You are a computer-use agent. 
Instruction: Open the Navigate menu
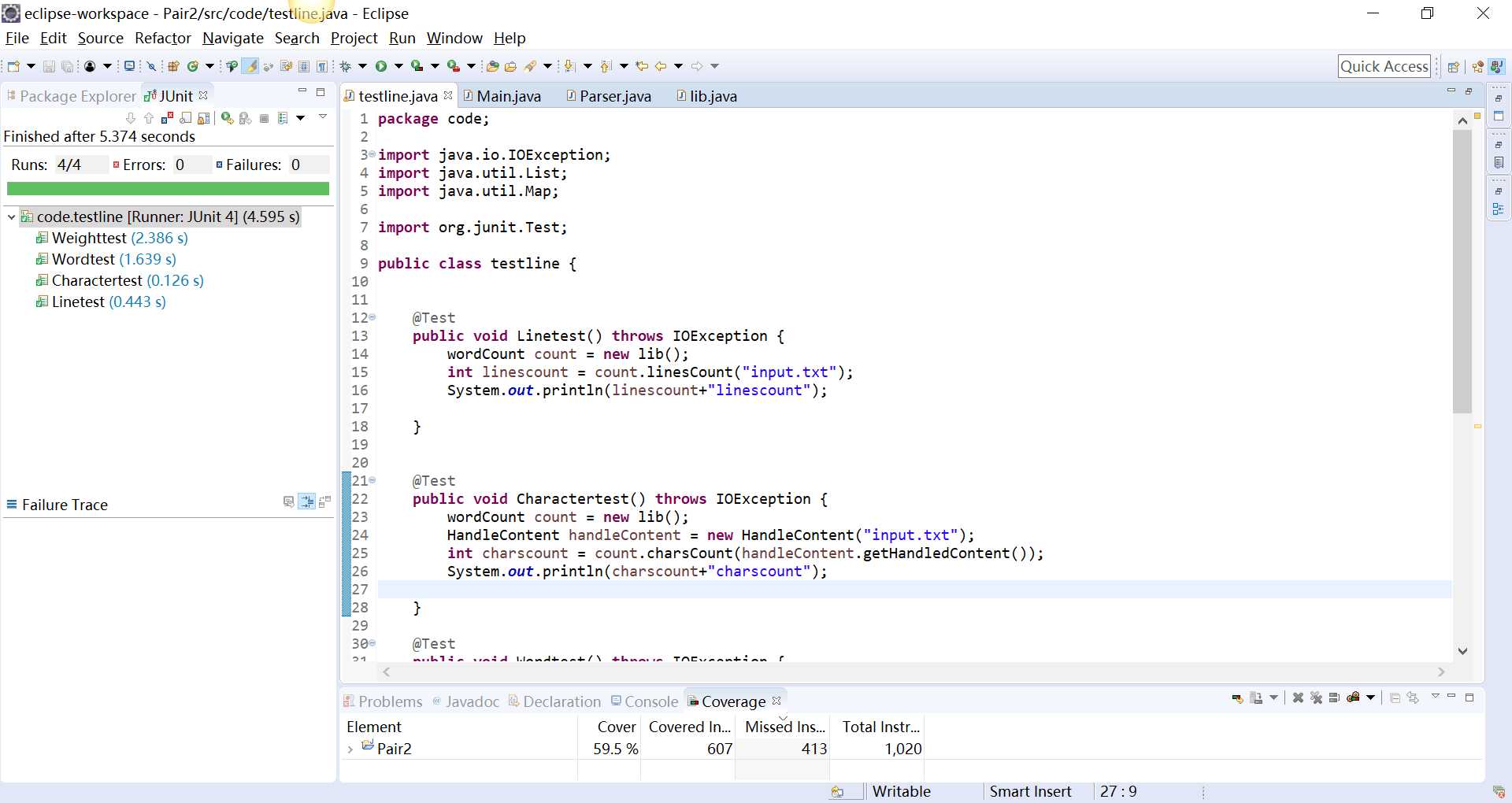233,38
